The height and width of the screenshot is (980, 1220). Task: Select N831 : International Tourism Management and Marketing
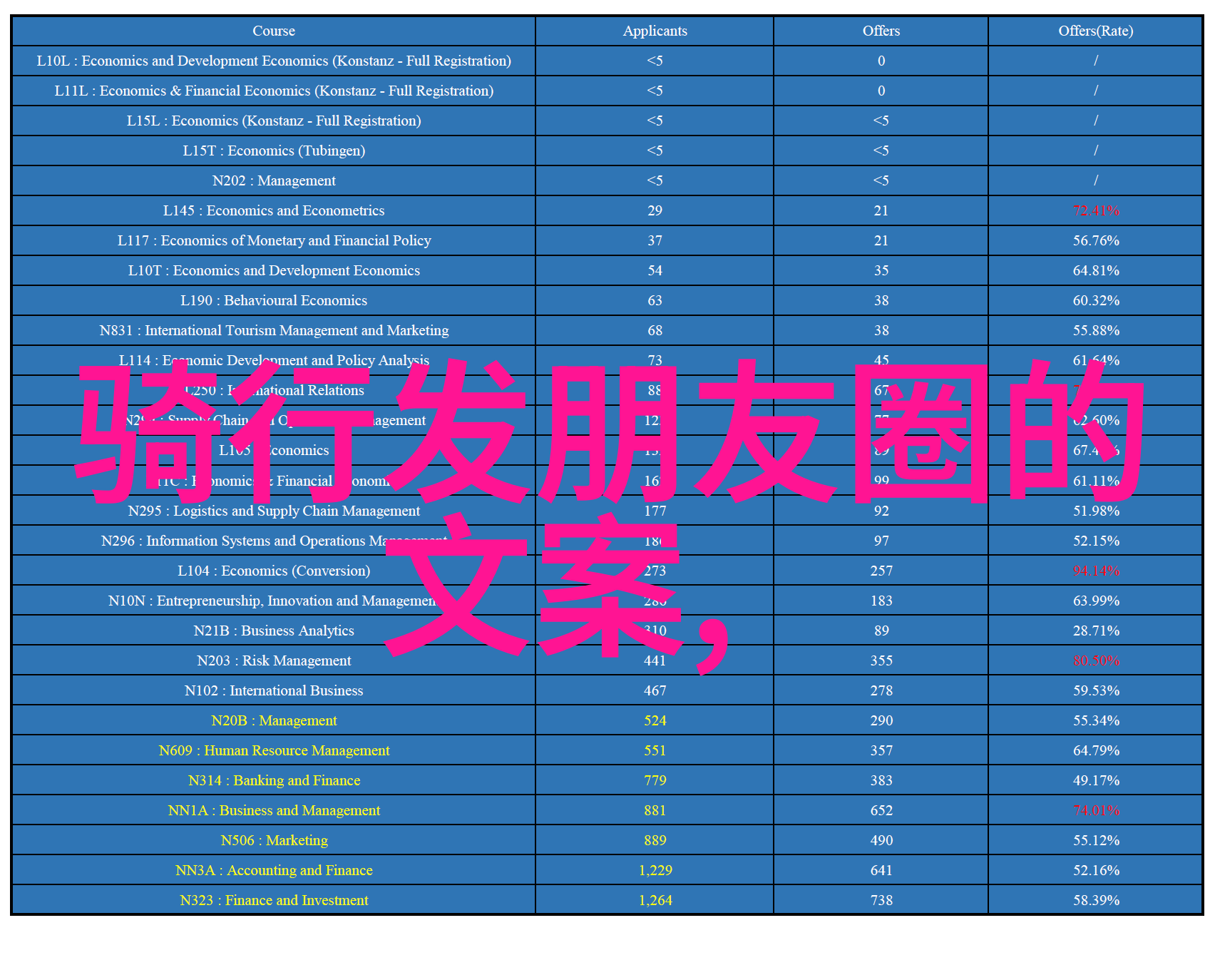pyautogui.click(x=274, y=330)
